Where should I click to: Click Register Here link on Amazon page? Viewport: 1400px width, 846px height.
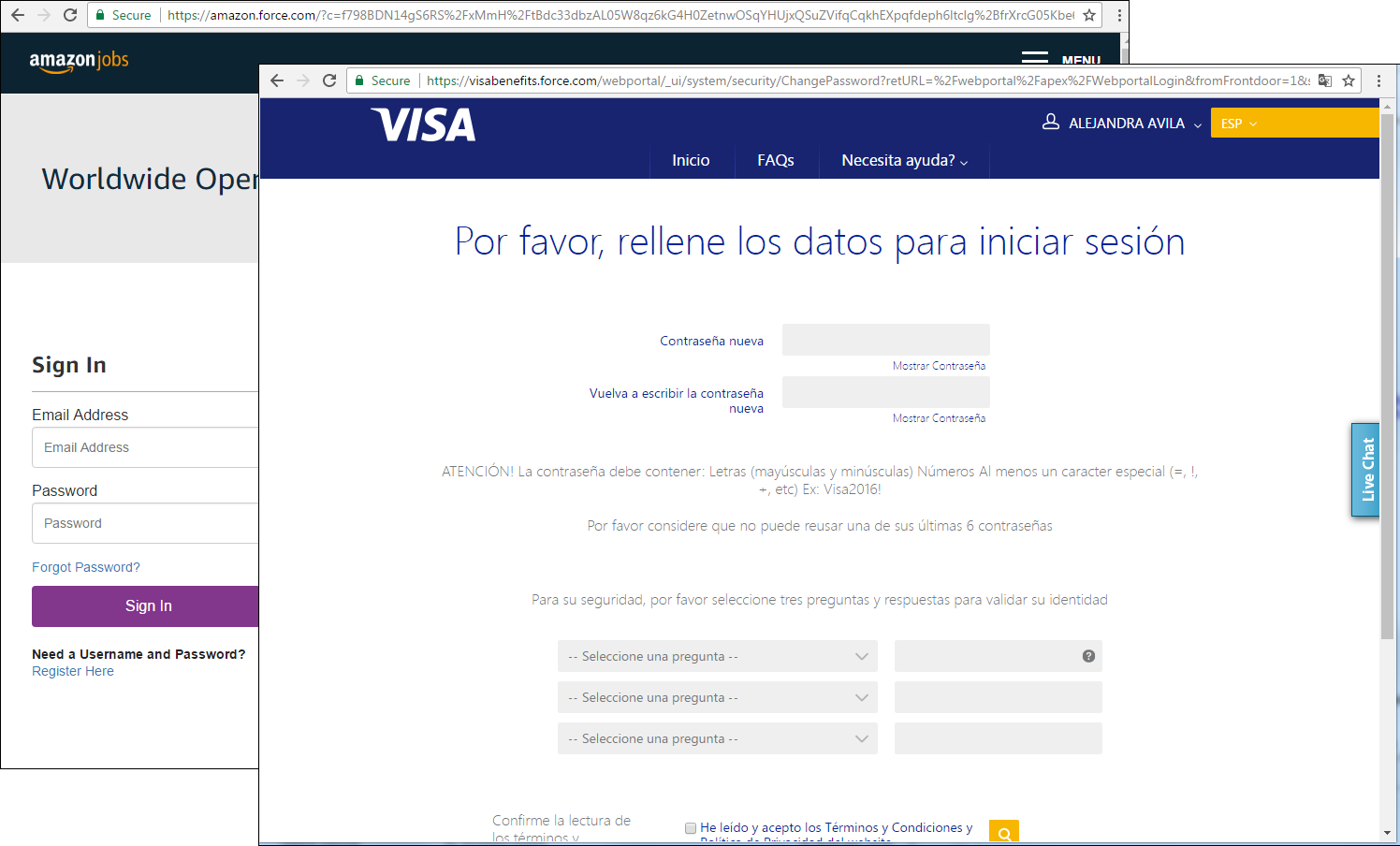point(73,671)
